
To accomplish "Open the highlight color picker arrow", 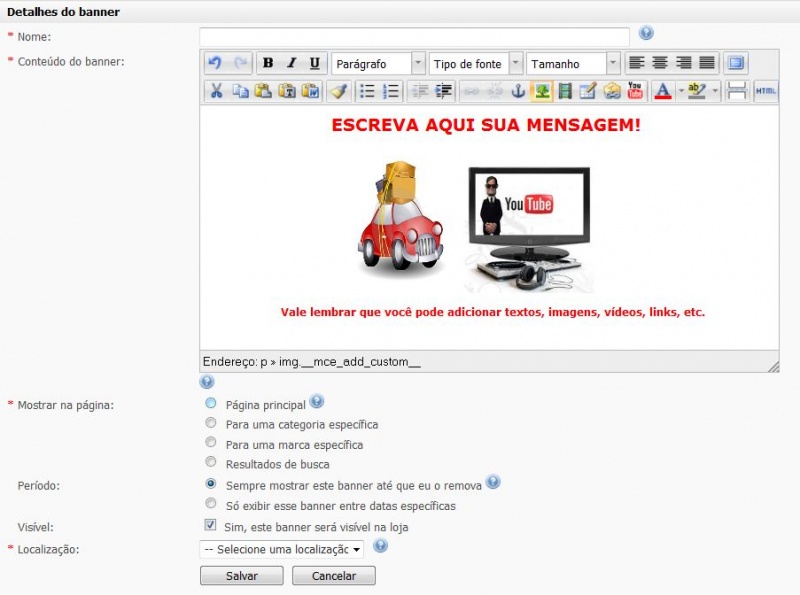I will 715,91.
